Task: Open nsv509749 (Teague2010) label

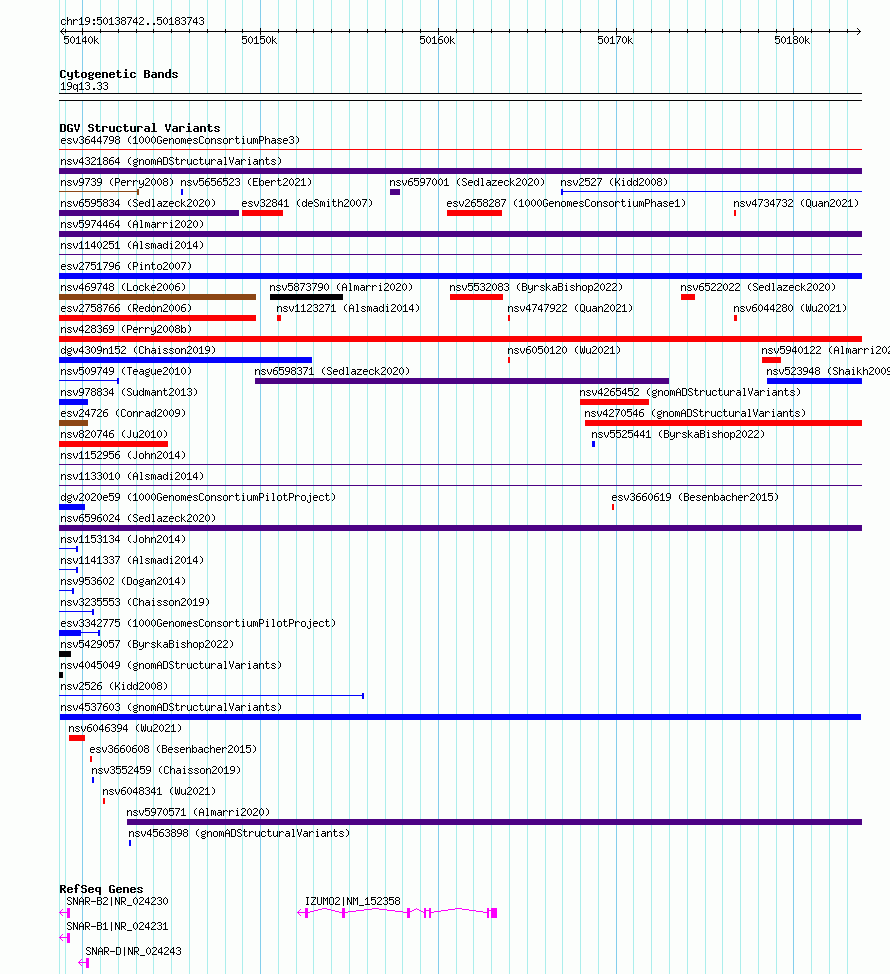Action: pos(126,371)
